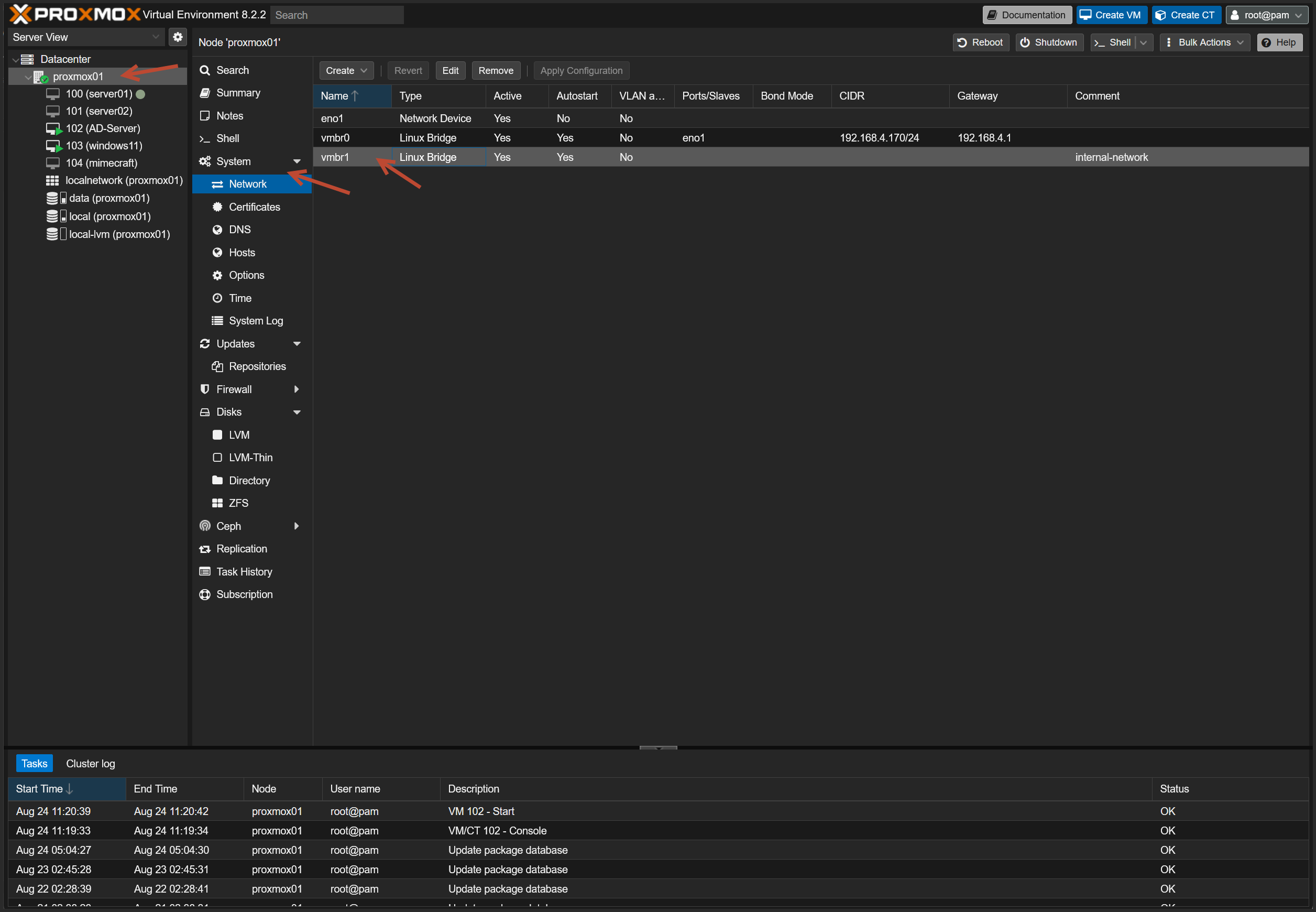Viewport: 1316px width, 912px height.
Task: Open the ZFS disks page
Action: tap(238, 503)
